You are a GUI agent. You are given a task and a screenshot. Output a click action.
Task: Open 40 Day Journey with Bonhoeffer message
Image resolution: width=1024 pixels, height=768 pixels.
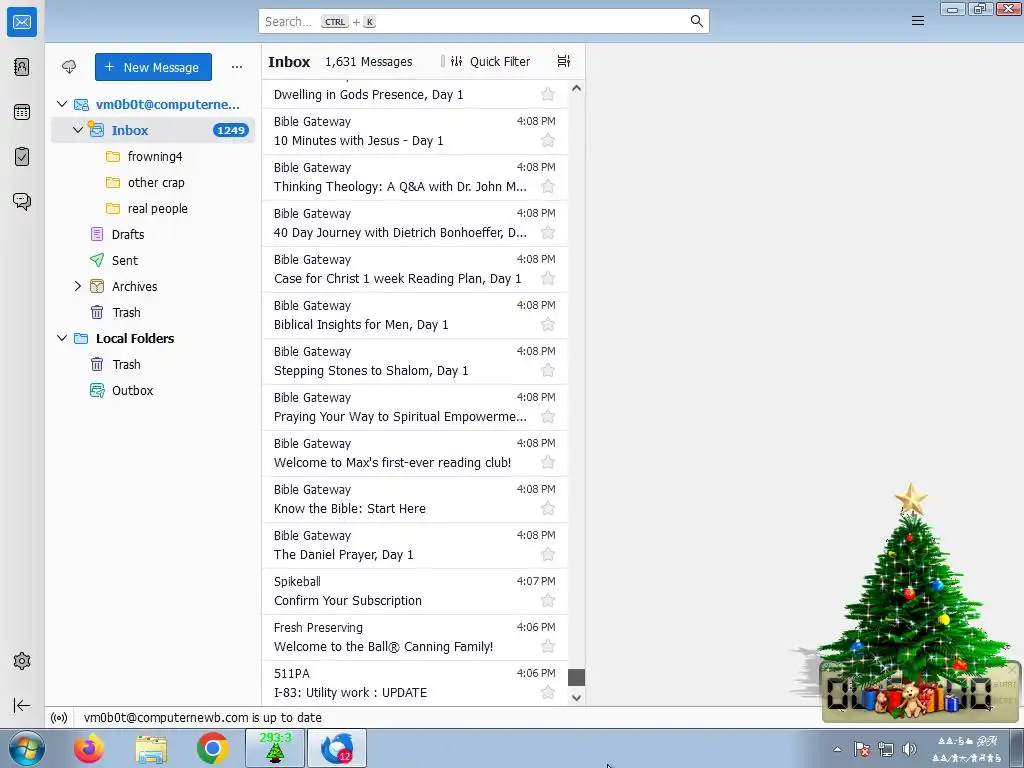tap(415, 223)
